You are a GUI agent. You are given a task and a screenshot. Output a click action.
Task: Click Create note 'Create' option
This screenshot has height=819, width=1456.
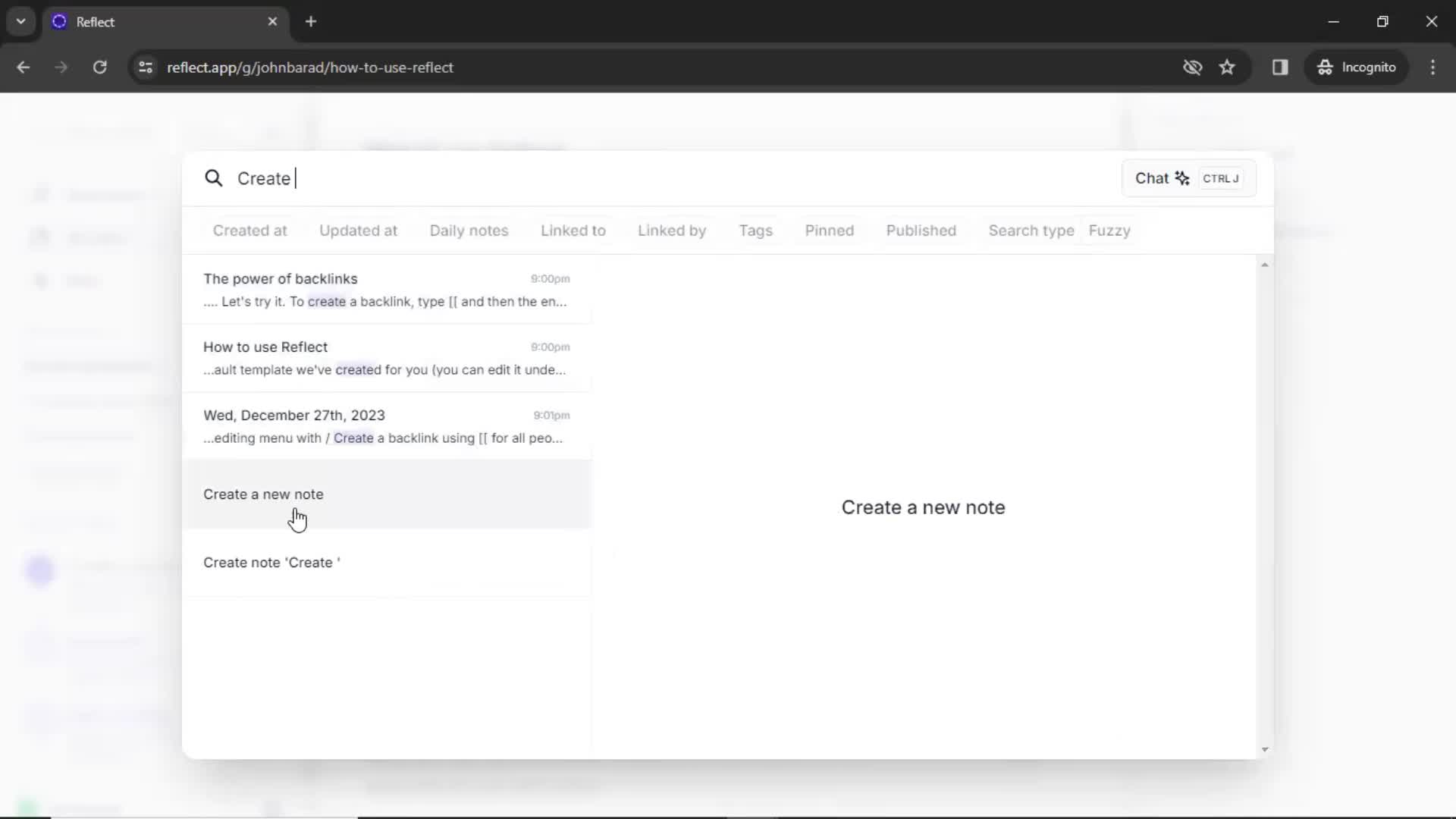click(271, 562)
